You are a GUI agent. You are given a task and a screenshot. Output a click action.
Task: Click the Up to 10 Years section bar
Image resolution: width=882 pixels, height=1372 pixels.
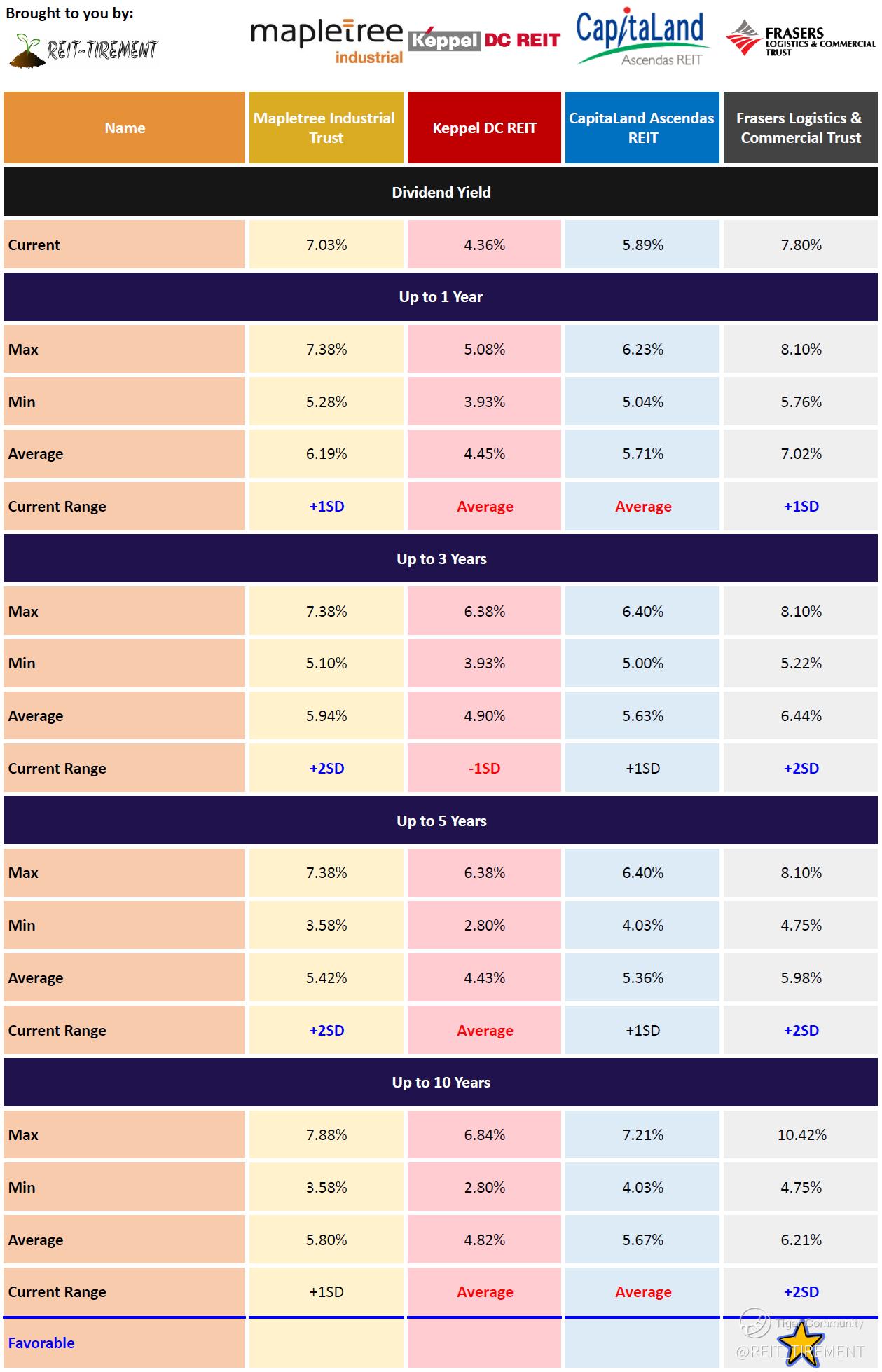pos(441,1082)
